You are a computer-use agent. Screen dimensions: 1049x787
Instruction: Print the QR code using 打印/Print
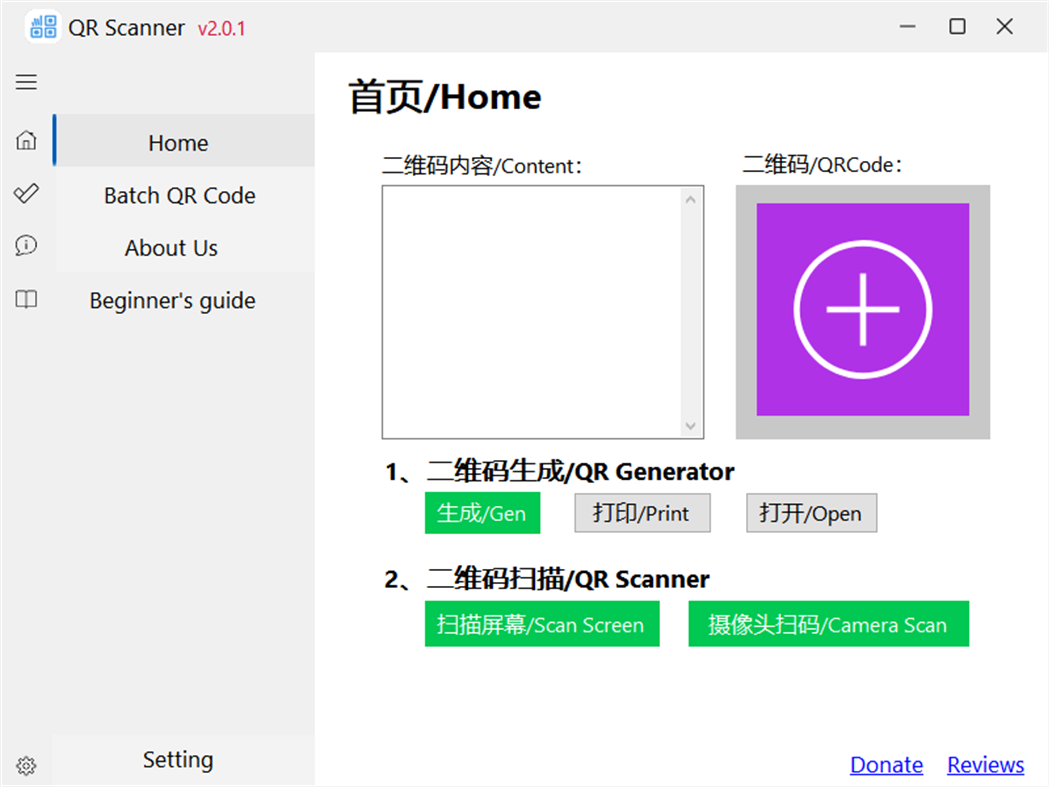[x=642, y=512]
